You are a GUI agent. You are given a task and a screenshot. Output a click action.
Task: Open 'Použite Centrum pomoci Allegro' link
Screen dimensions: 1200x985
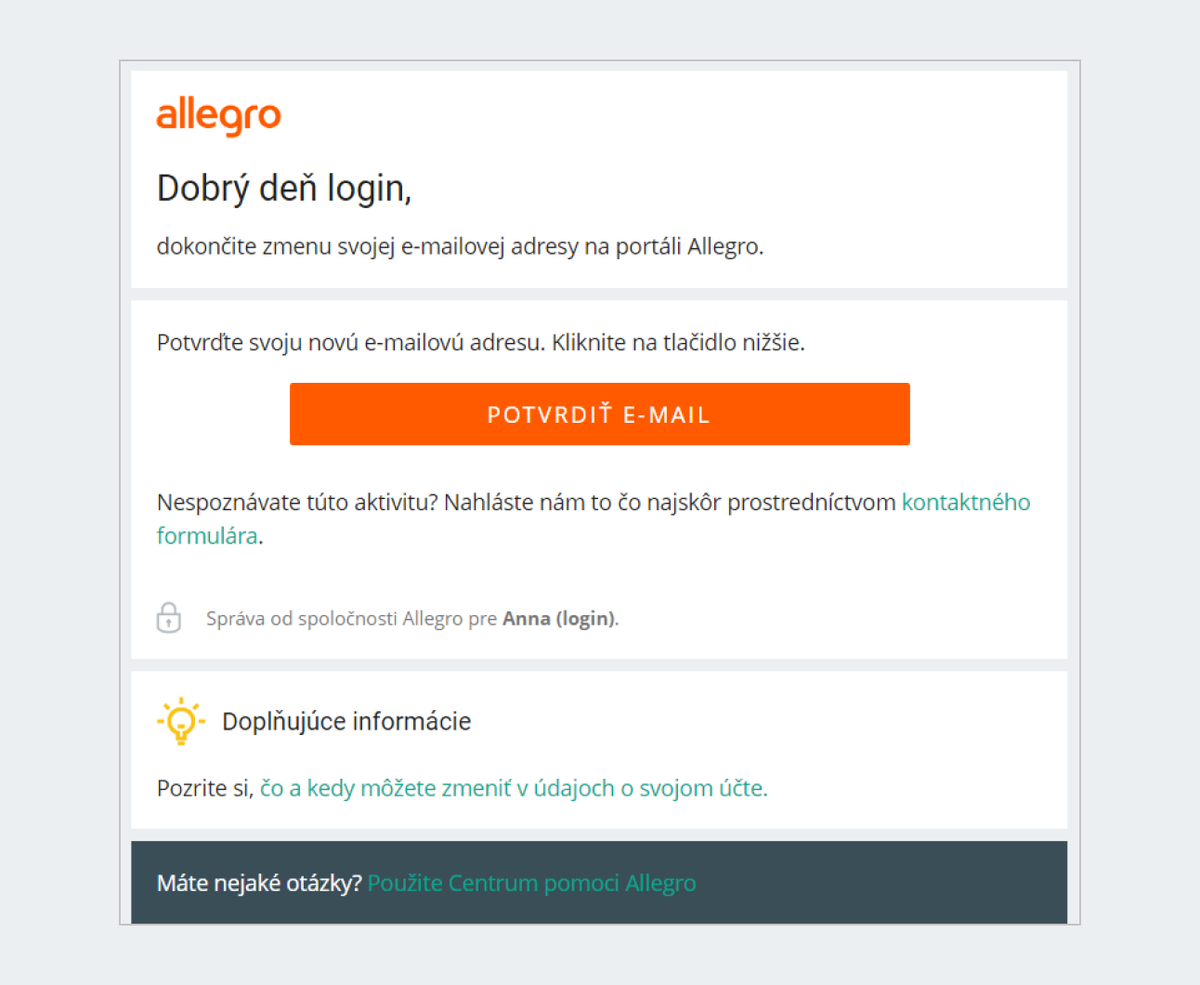[532, 883]
